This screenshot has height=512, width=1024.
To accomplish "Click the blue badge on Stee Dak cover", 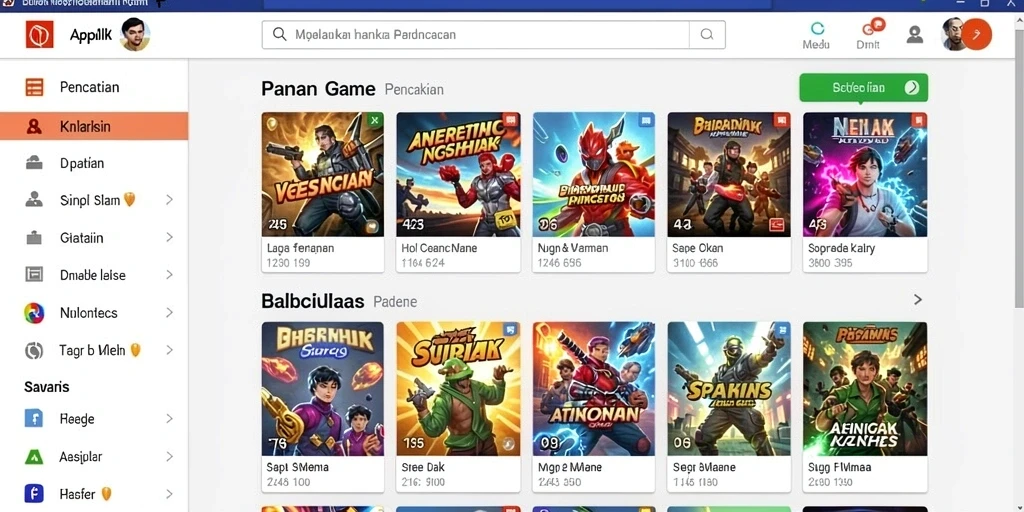I will (511, 330).
